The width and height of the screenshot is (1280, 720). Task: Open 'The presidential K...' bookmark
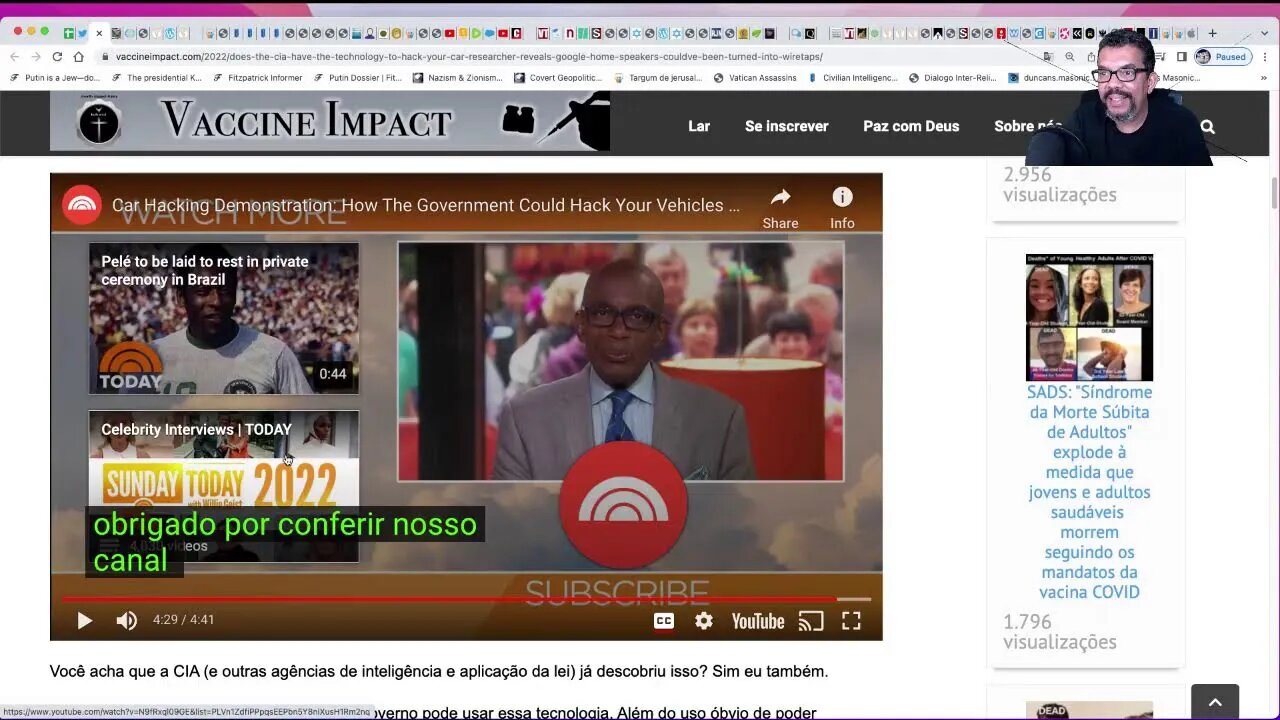click(157, 78)
